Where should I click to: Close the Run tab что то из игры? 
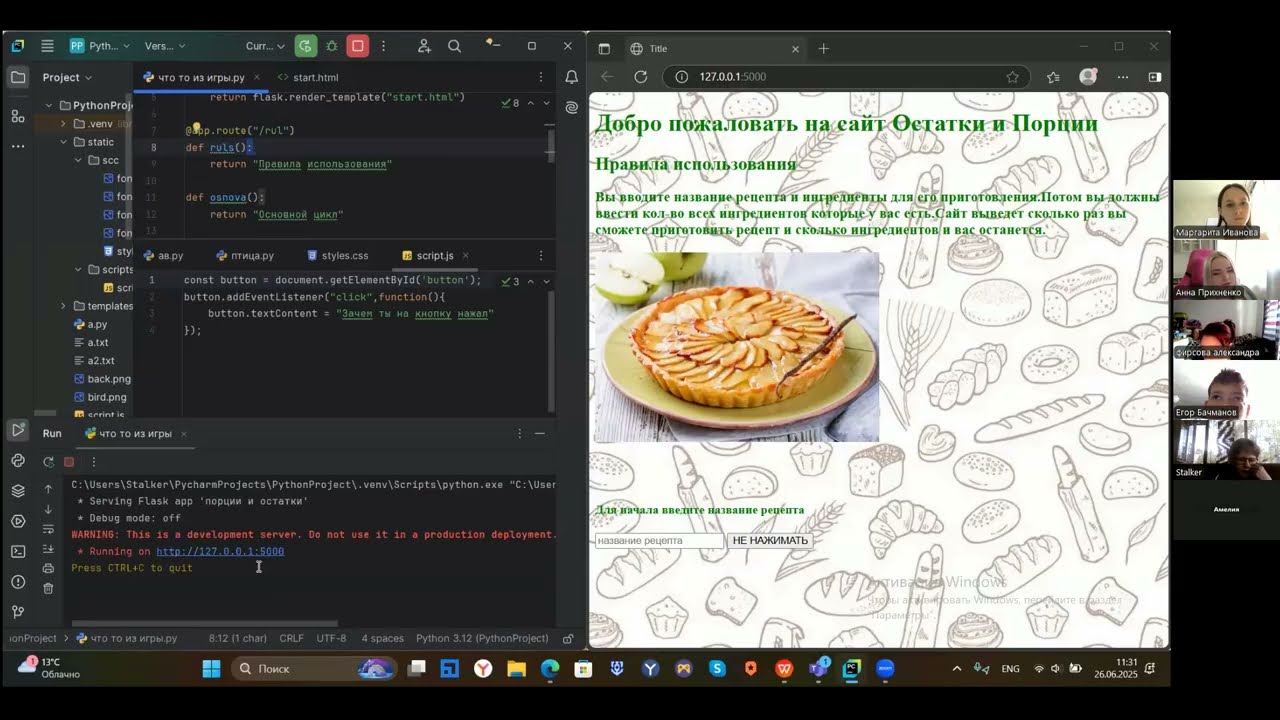184,433
